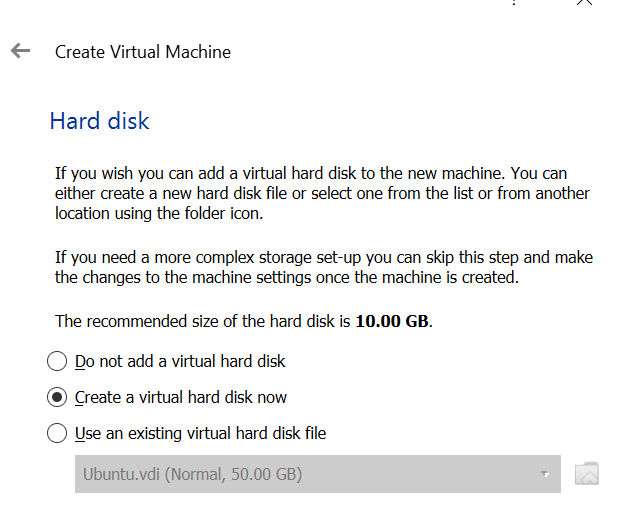Click the 'Use an existing virtual hard disk file' label
617x512 pixels.
(200, 434)
